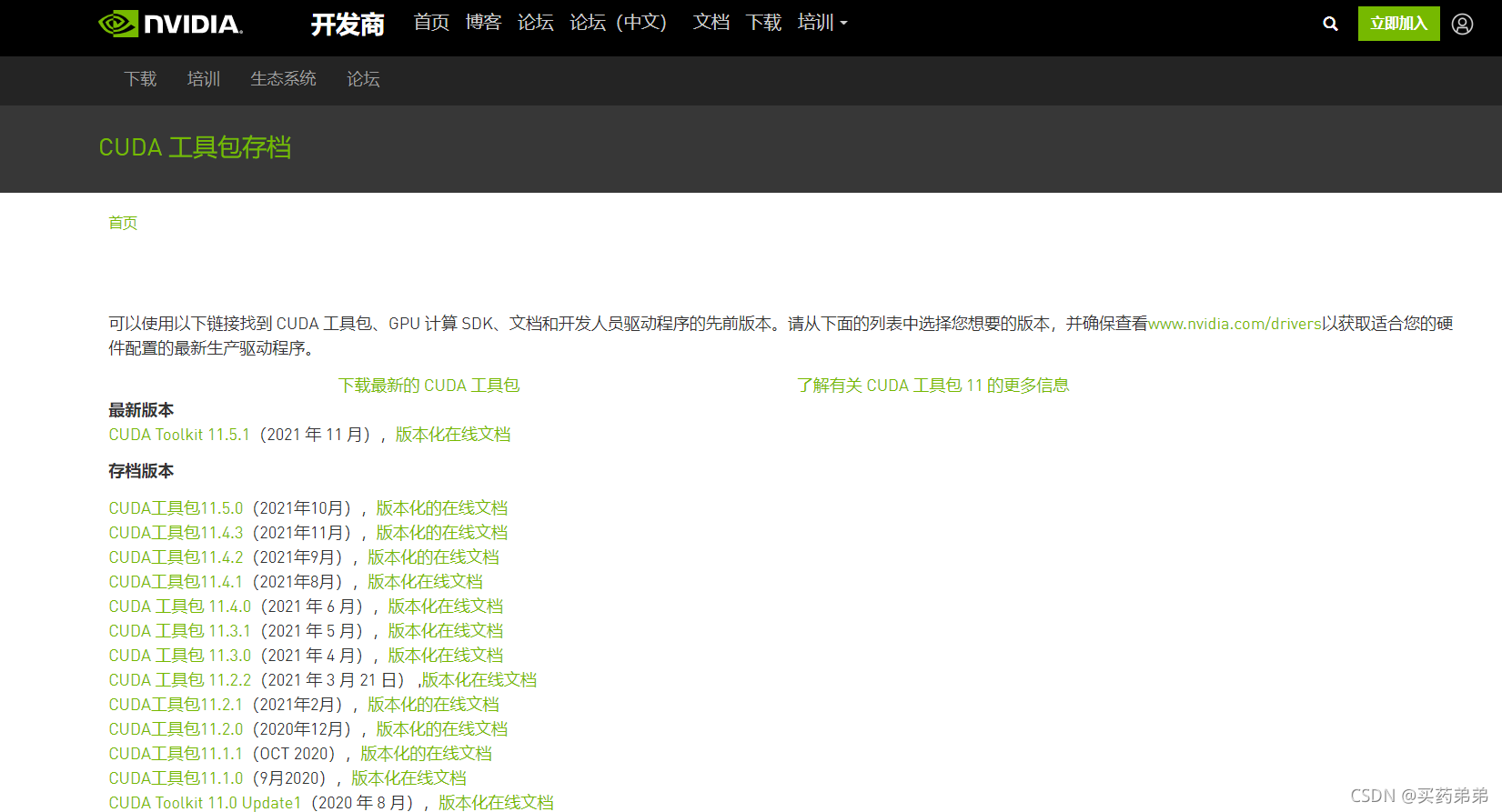Click the 首页 breadcrumb link
The width and height of the screenshot is (1502, 812).
(x=123, y=223)
